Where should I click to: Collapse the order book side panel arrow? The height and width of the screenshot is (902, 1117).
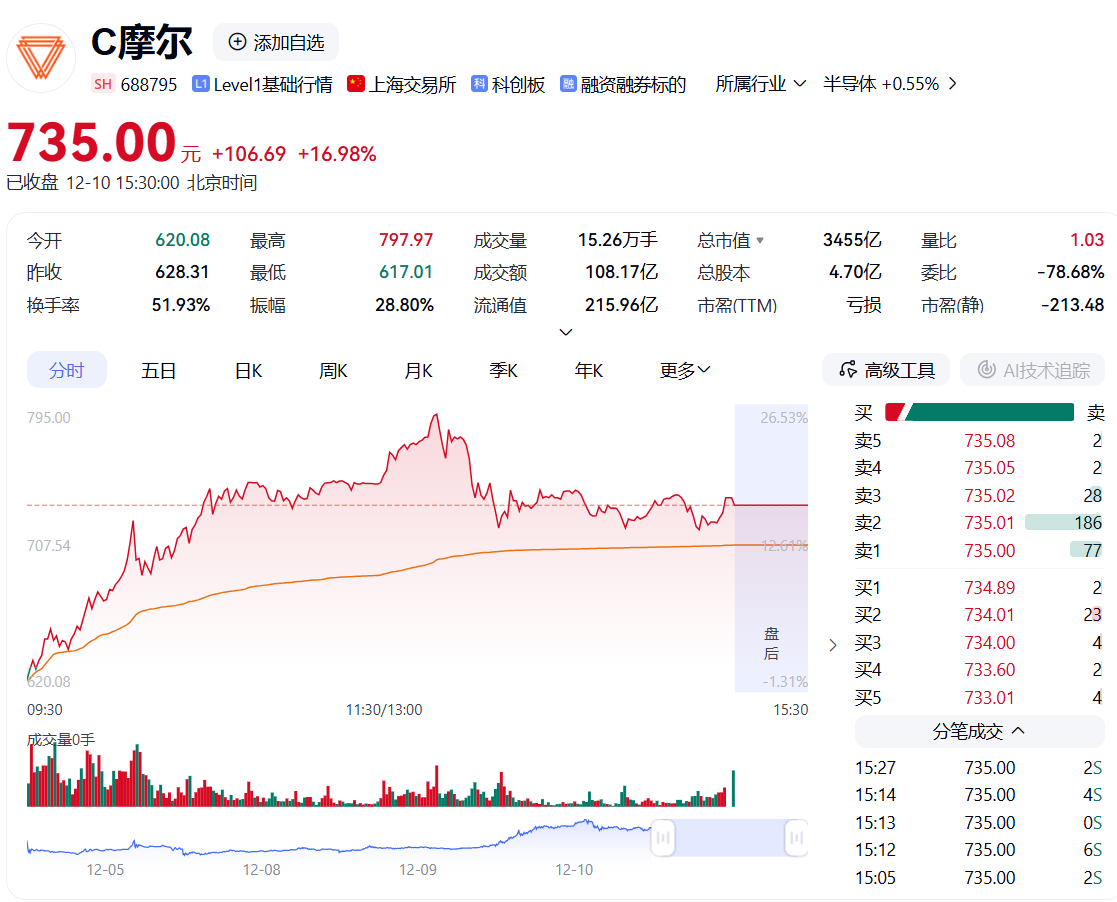(x=833, y=645)
